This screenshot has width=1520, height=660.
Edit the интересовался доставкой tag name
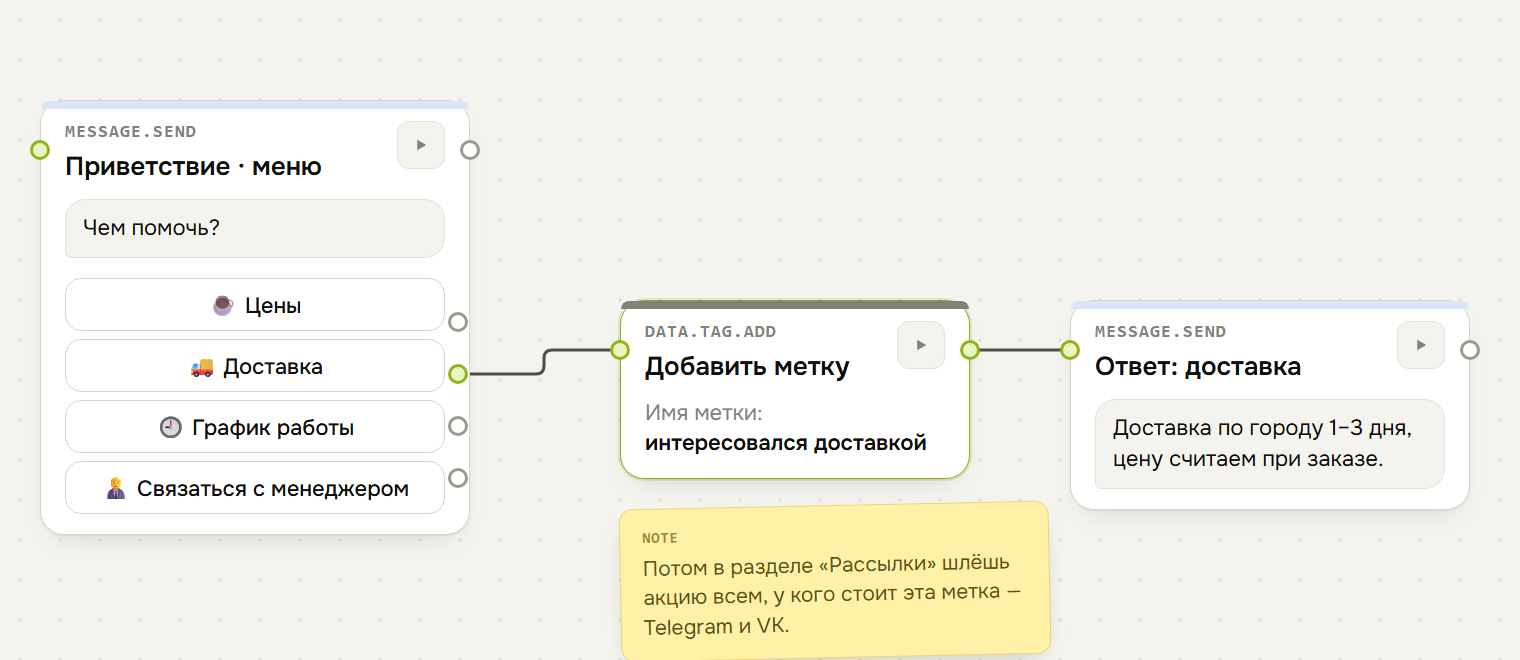click(786, 442)
